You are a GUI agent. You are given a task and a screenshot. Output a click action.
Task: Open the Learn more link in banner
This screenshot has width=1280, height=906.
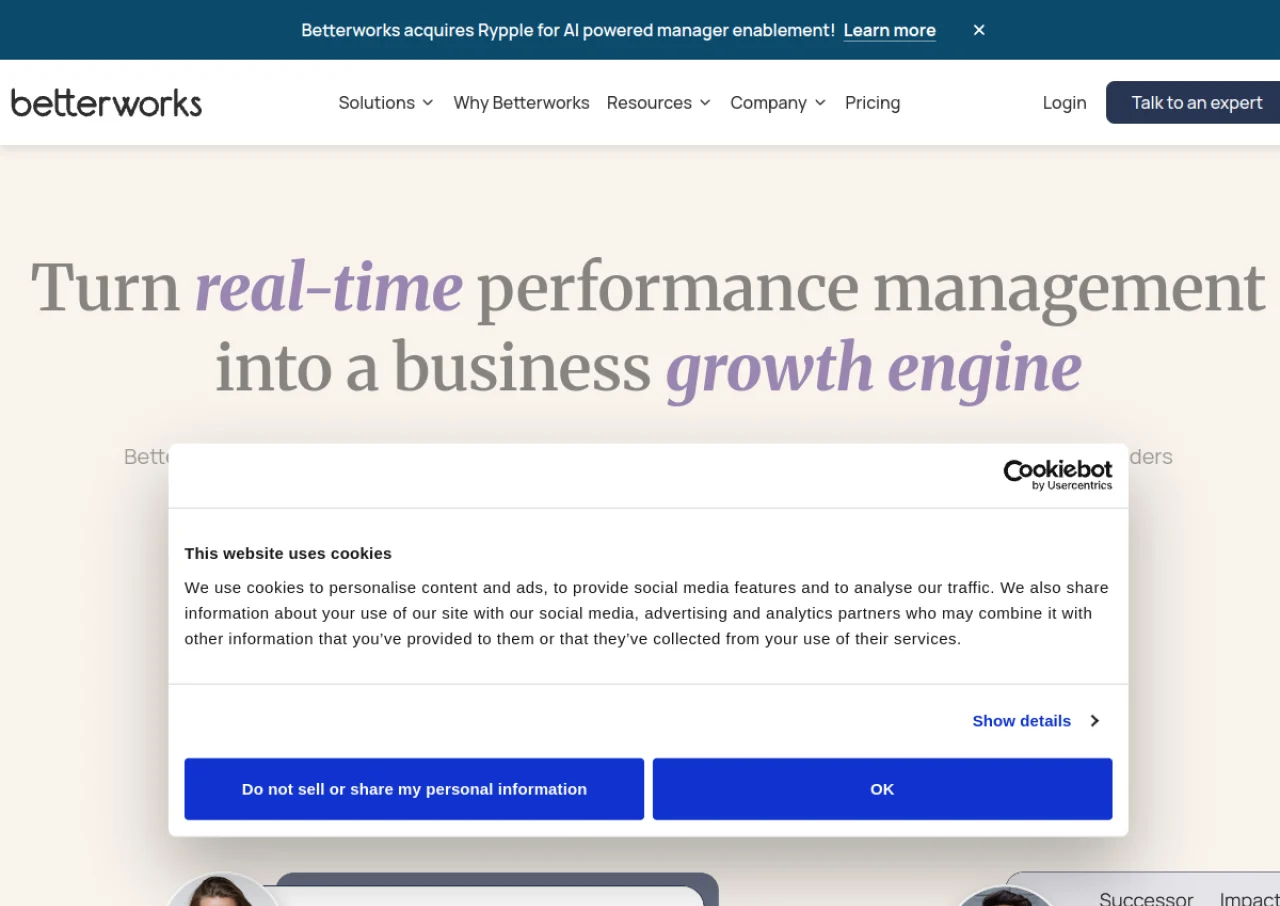click(890, 30)
